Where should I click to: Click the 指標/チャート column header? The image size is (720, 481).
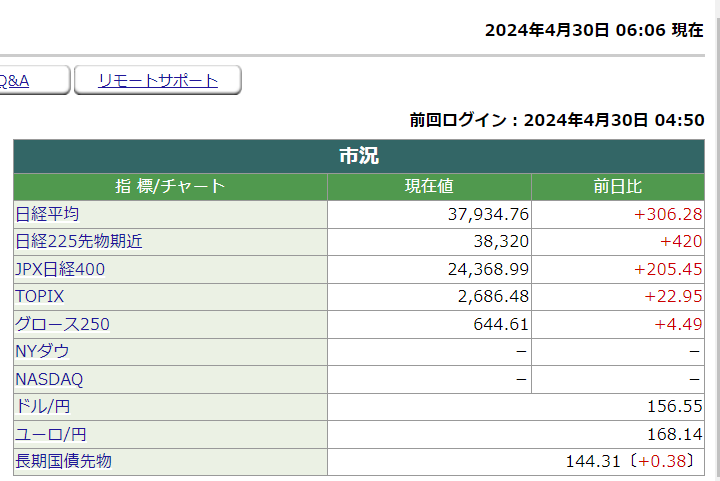point(170,187)
